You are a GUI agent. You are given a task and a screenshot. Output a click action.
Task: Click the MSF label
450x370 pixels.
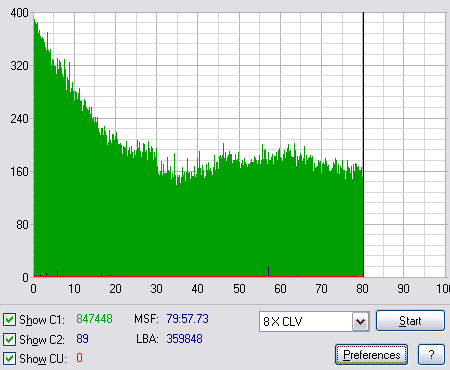[146, 319]
